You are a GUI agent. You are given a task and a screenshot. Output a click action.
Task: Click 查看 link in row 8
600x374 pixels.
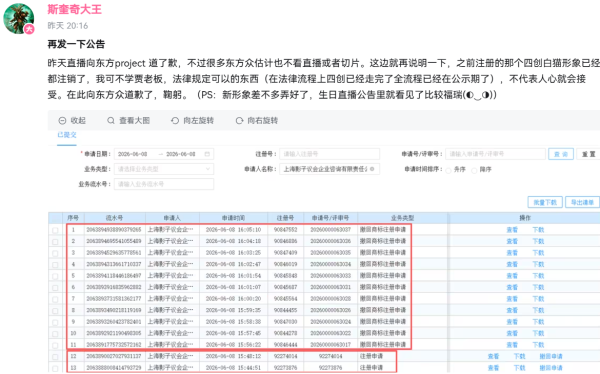[x=512, y=310]
